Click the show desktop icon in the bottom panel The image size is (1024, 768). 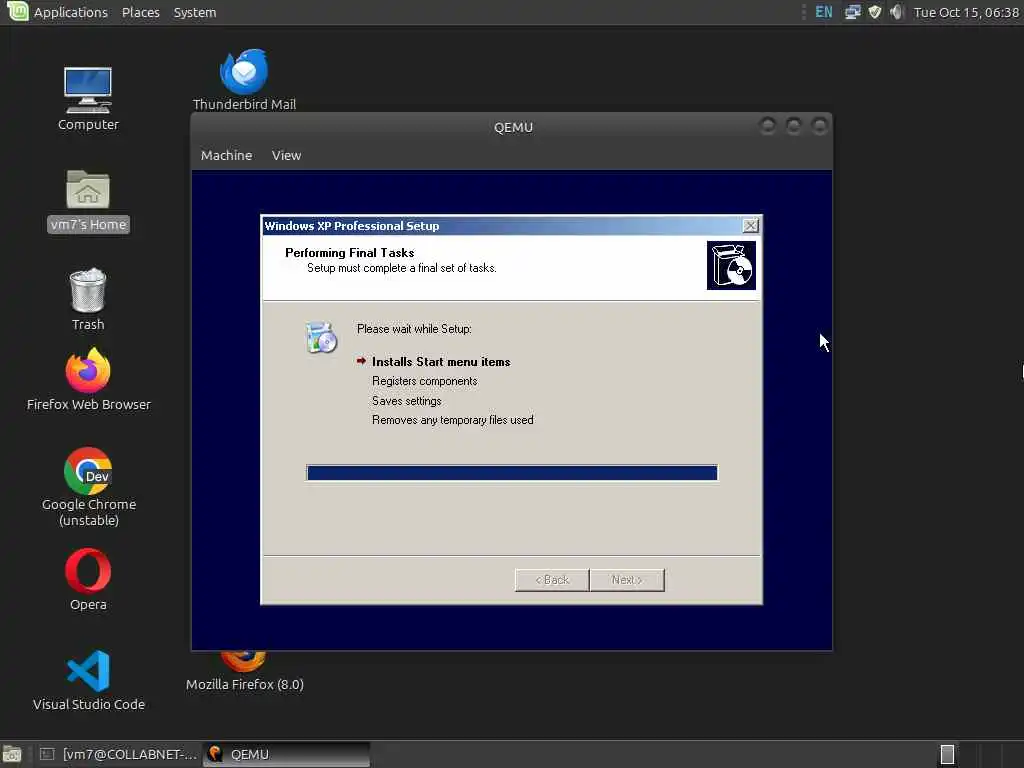12,754
